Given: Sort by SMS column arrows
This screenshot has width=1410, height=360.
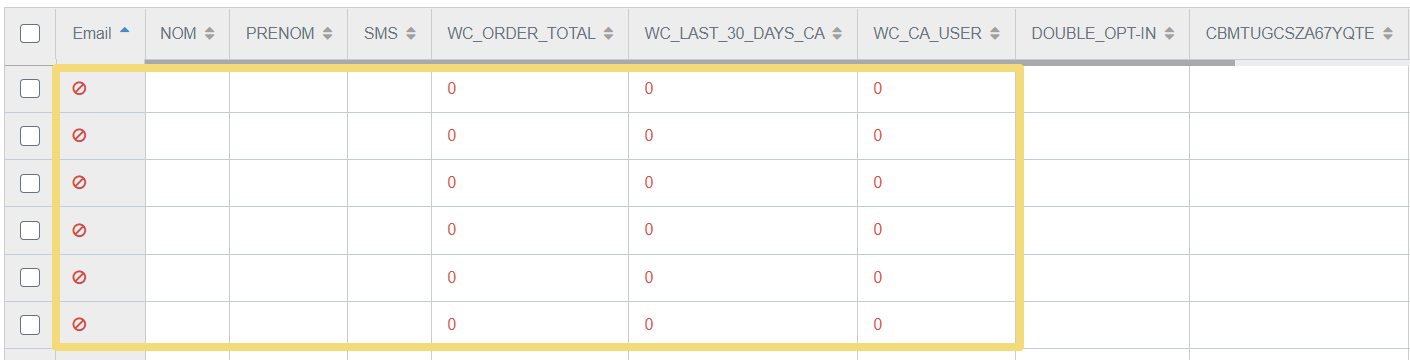Looking at the screenshot, I should (x=411, y=34).
